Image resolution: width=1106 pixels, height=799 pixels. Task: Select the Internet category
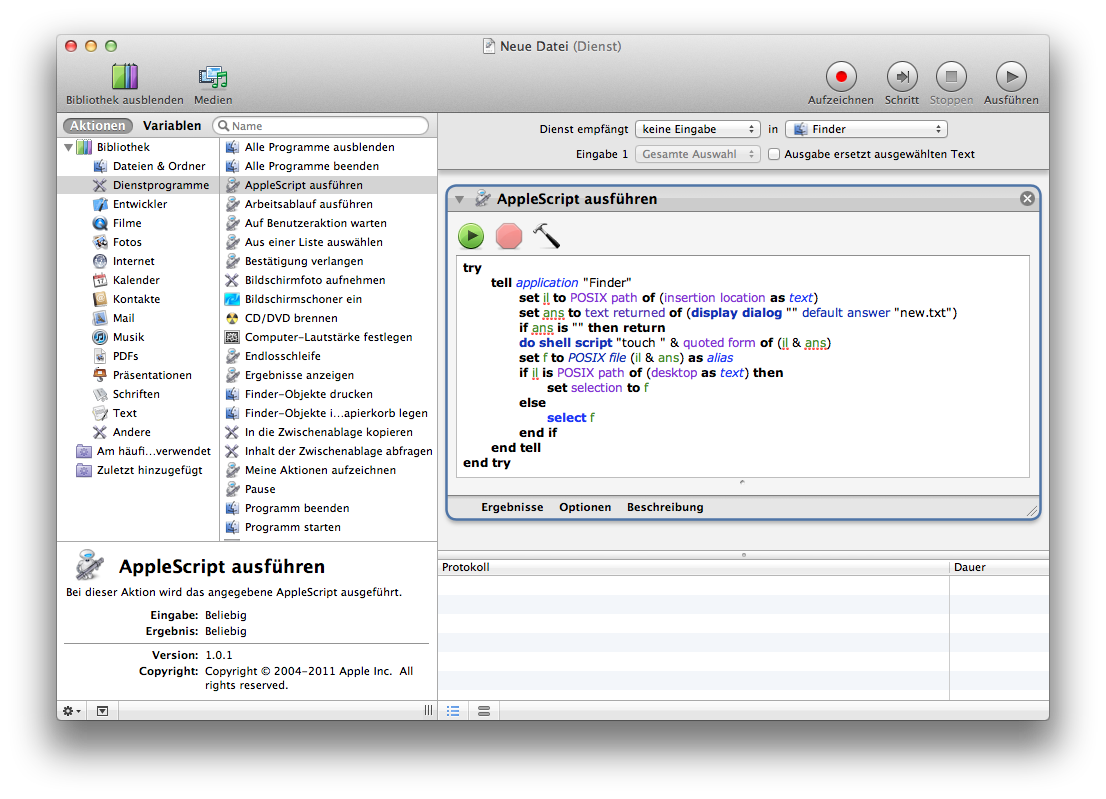pyautogui.click(x=138, y=262)
